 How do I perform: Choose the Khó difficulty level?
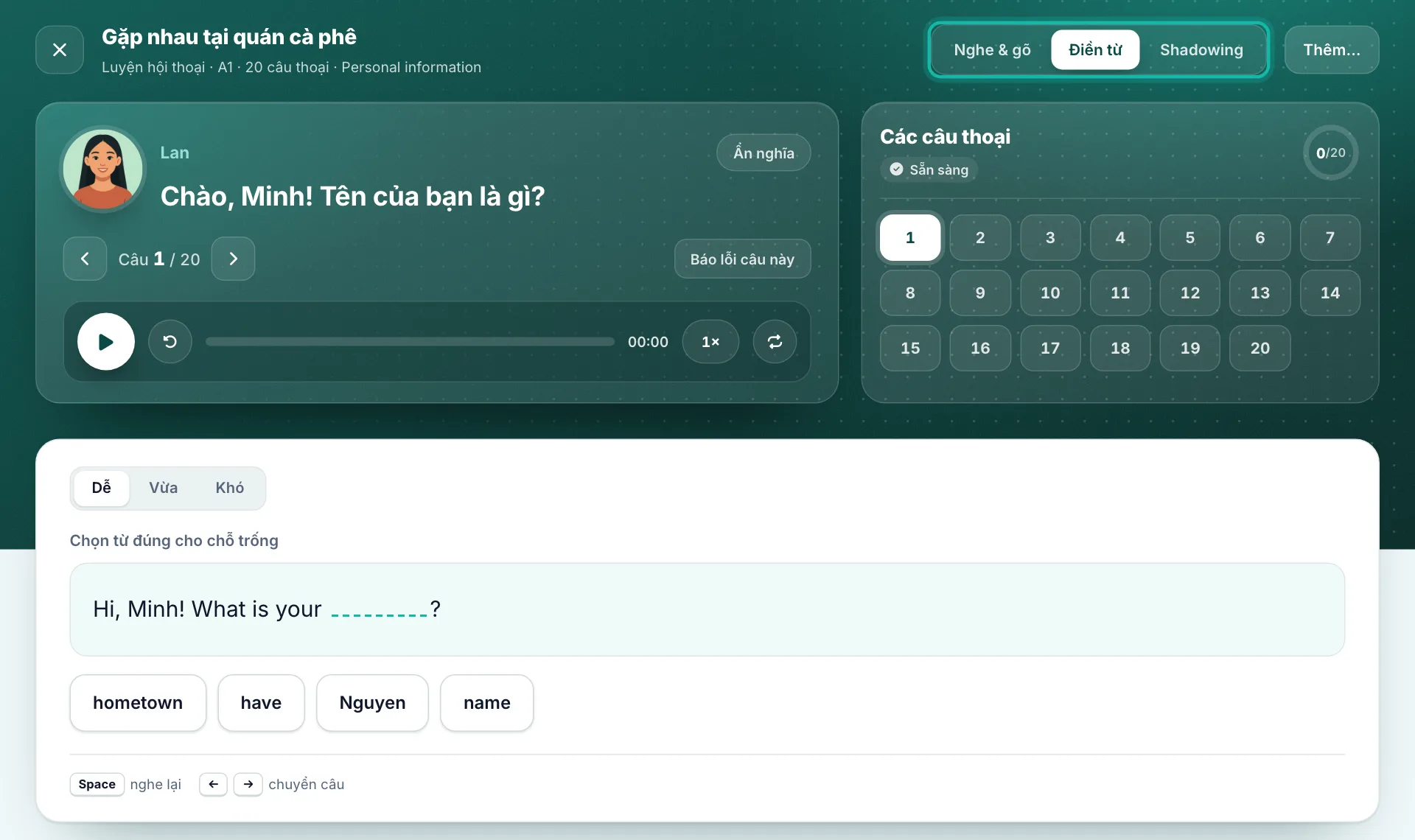[x=230, y=488]
